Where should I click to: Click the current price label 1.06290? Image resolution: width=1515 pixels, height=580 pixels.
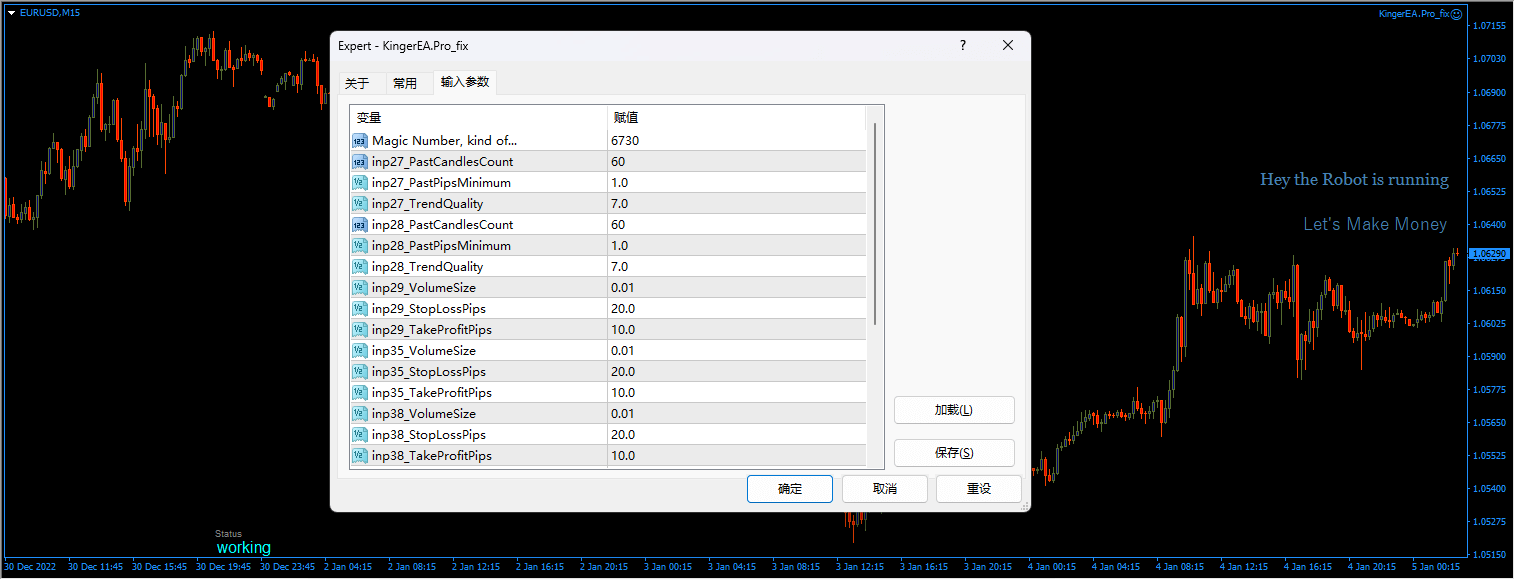point(1488,254)
